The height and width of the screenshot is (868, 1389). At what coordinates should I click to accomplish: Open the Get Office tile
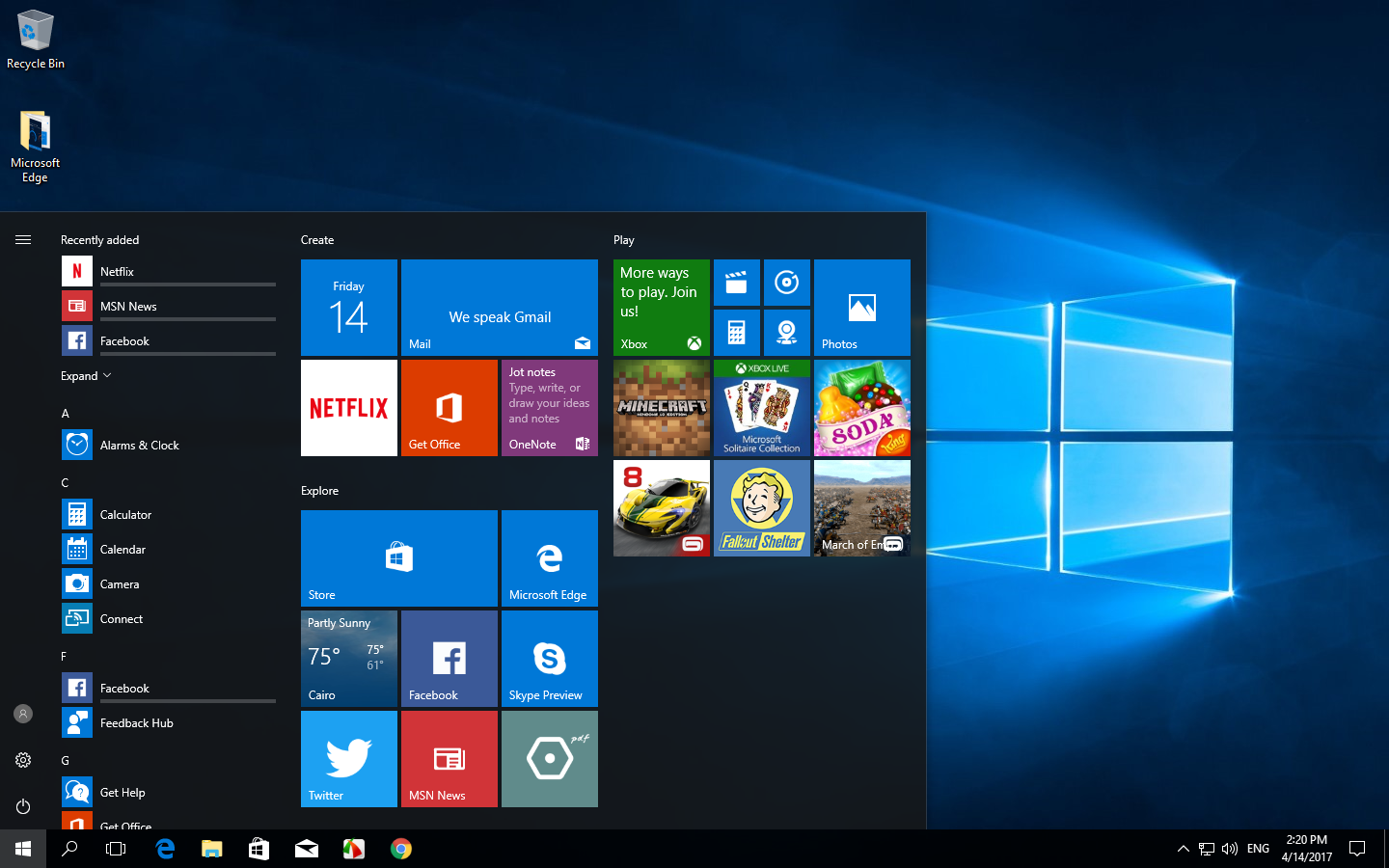click(449, 408)
